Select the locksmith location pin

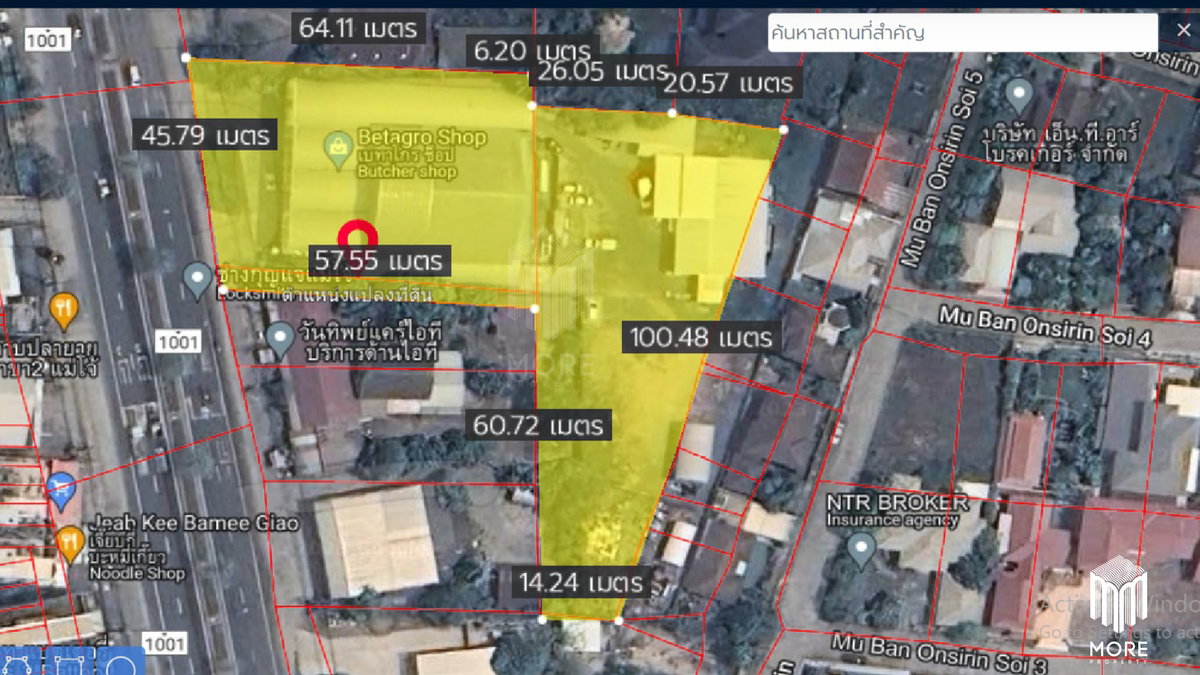(198, 279)
